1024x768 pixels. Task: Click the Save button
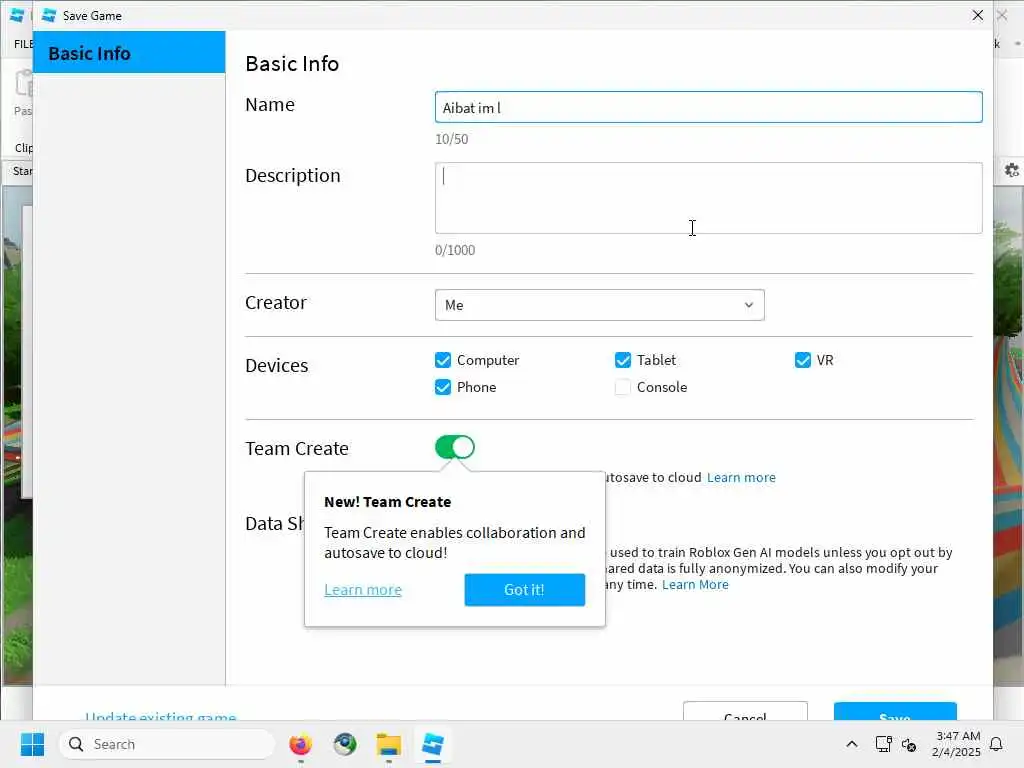[x=895, y=712]
